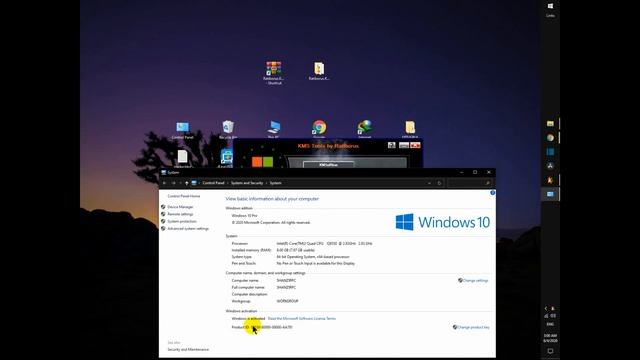Open the Ratiborus zipped folder icon
Screen dimensions: 640x360
319,71
